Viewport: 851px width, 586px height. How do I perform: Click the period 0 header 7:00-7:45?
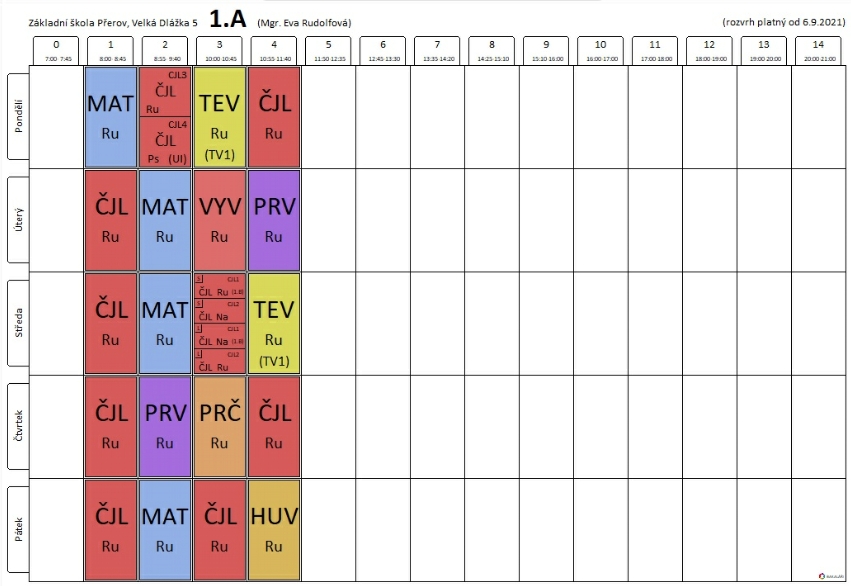56,51
